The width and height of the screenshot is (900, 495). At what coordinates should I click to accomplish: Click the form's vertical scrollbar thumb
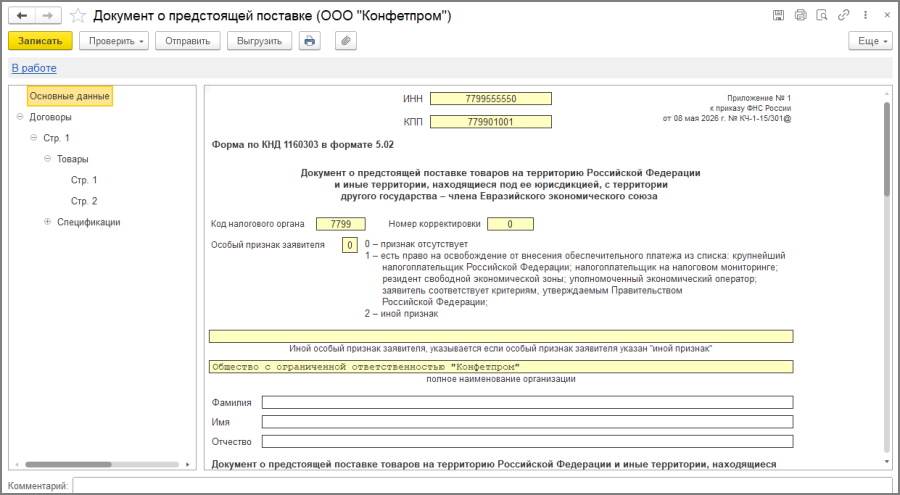(887, 149)
